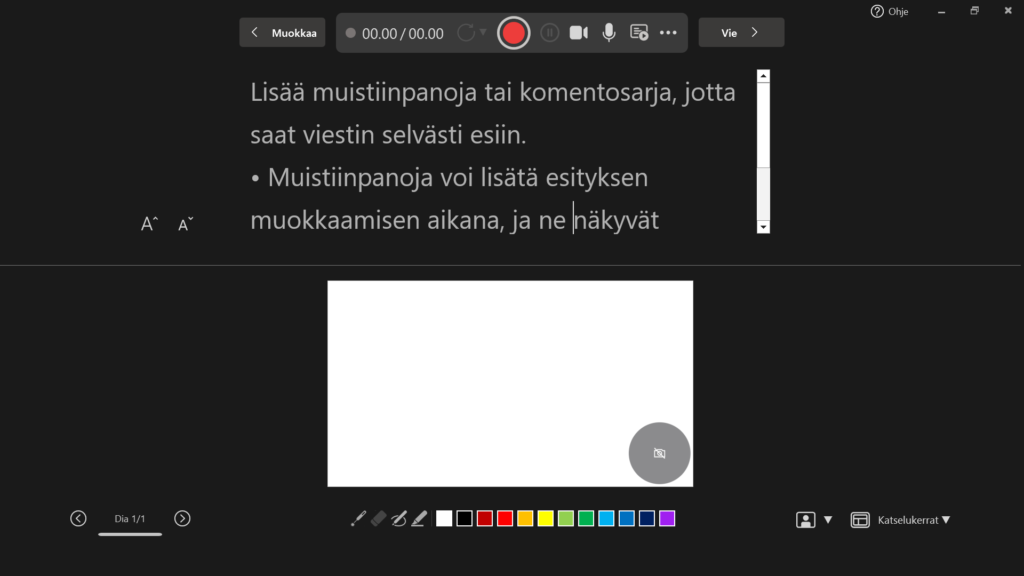This screenshot has height=576, width=1024.
Task: Click the Muokkaa back button
Action: point(282,33)
